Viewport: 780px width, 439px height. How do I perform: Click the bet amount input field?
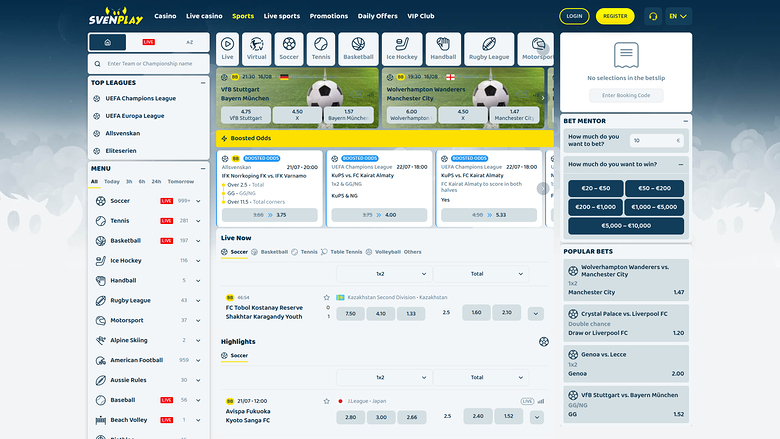(x=657, y=141)
